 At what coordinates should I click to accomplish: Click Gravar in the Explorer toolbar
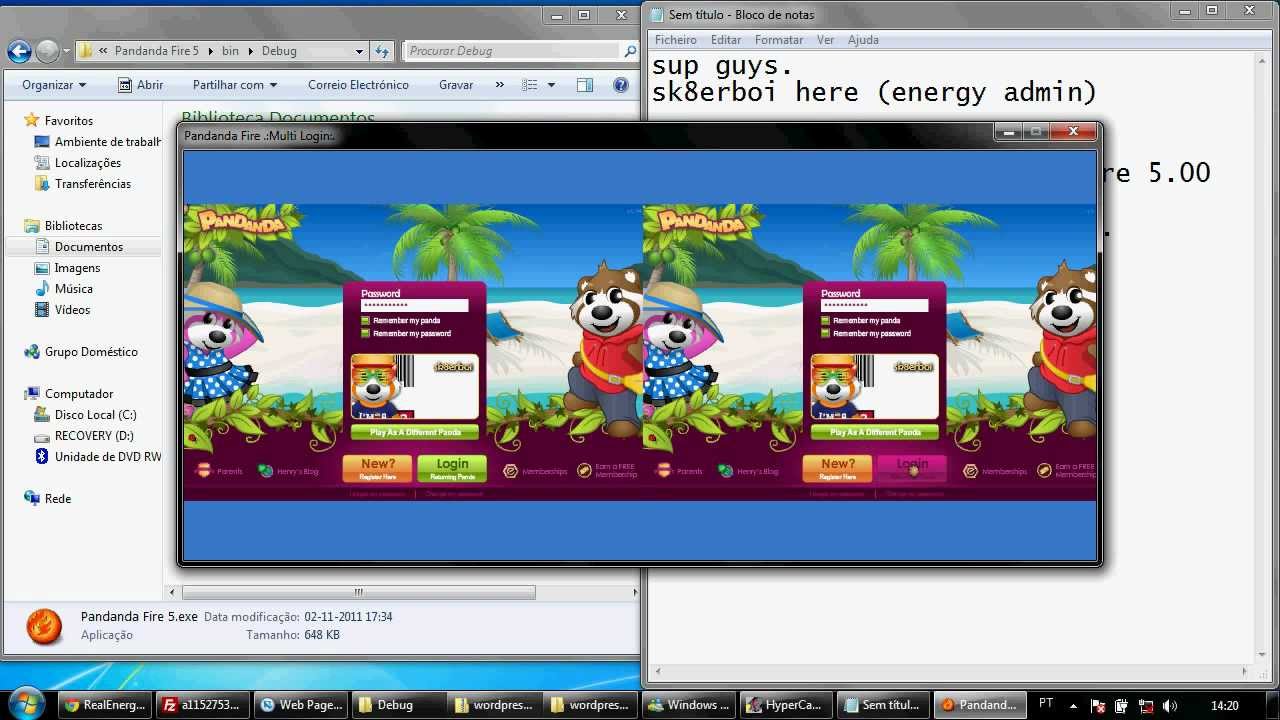point(456,85)
